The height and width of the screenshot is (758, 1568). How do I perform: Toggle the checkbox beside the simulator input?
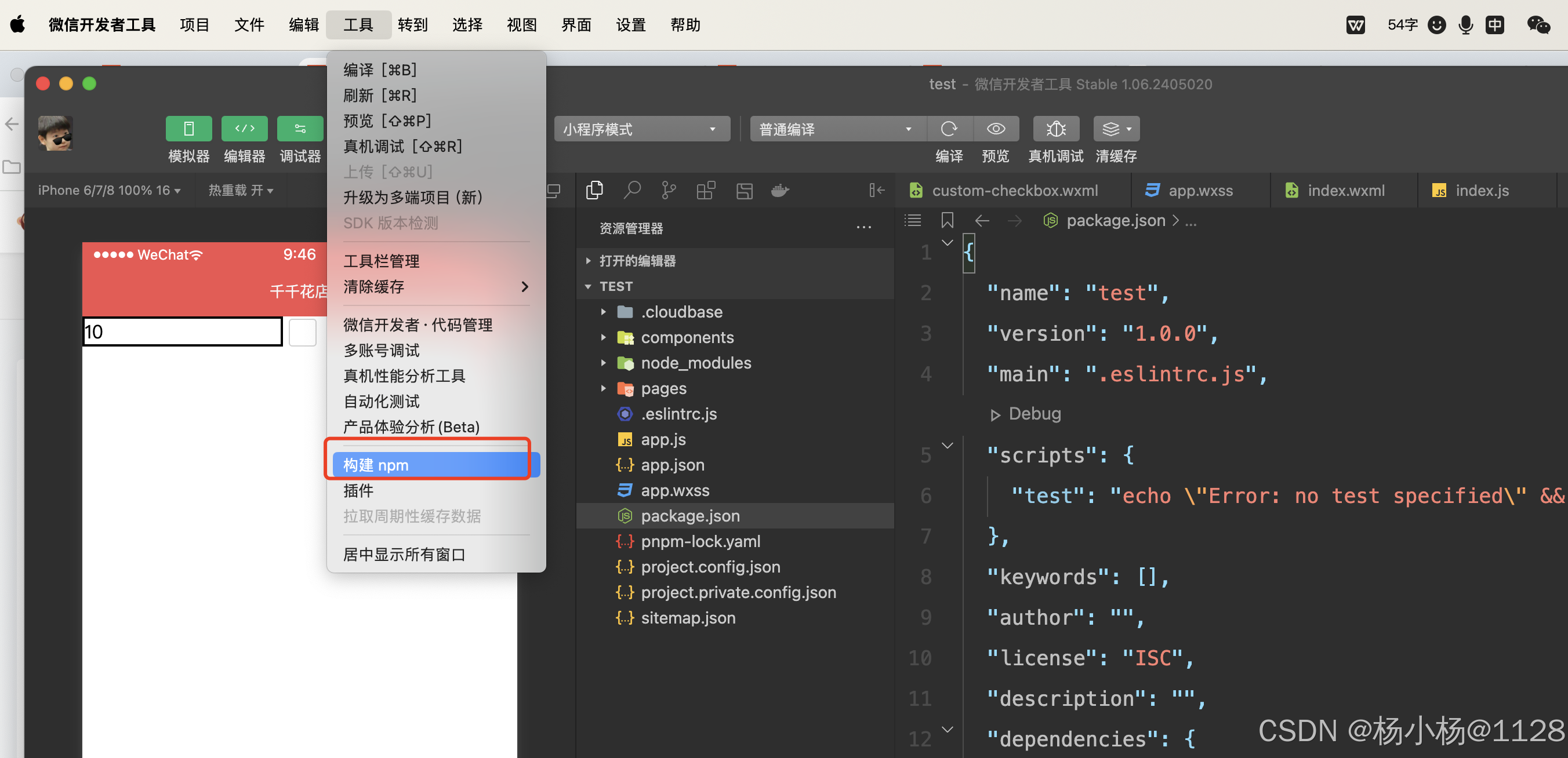303,332
